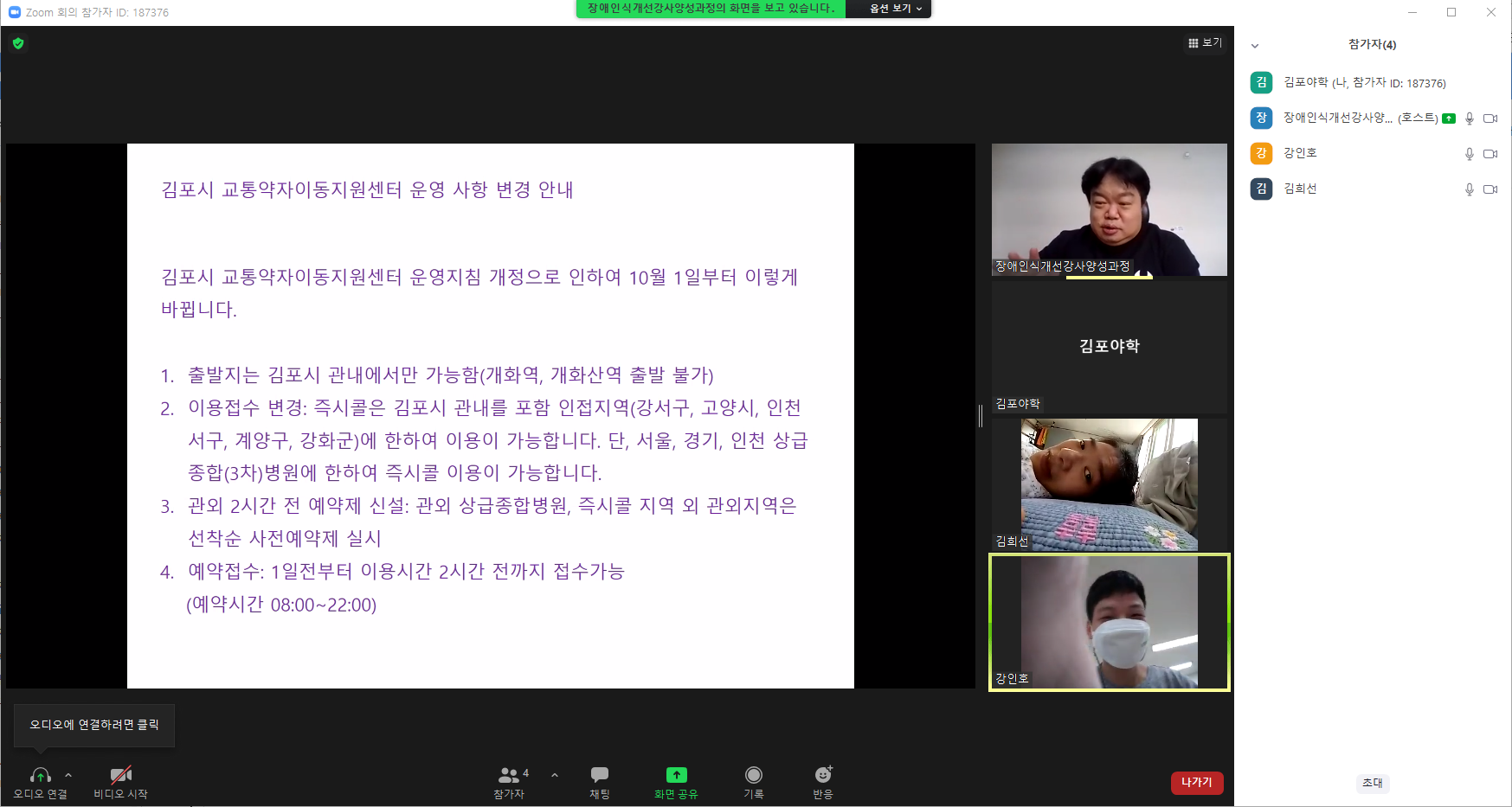Image resolution: width=1512 pixels, height=807 pixels.
Task: Maximize the Zoom meeting window
Action: (x=1451, y=12)
